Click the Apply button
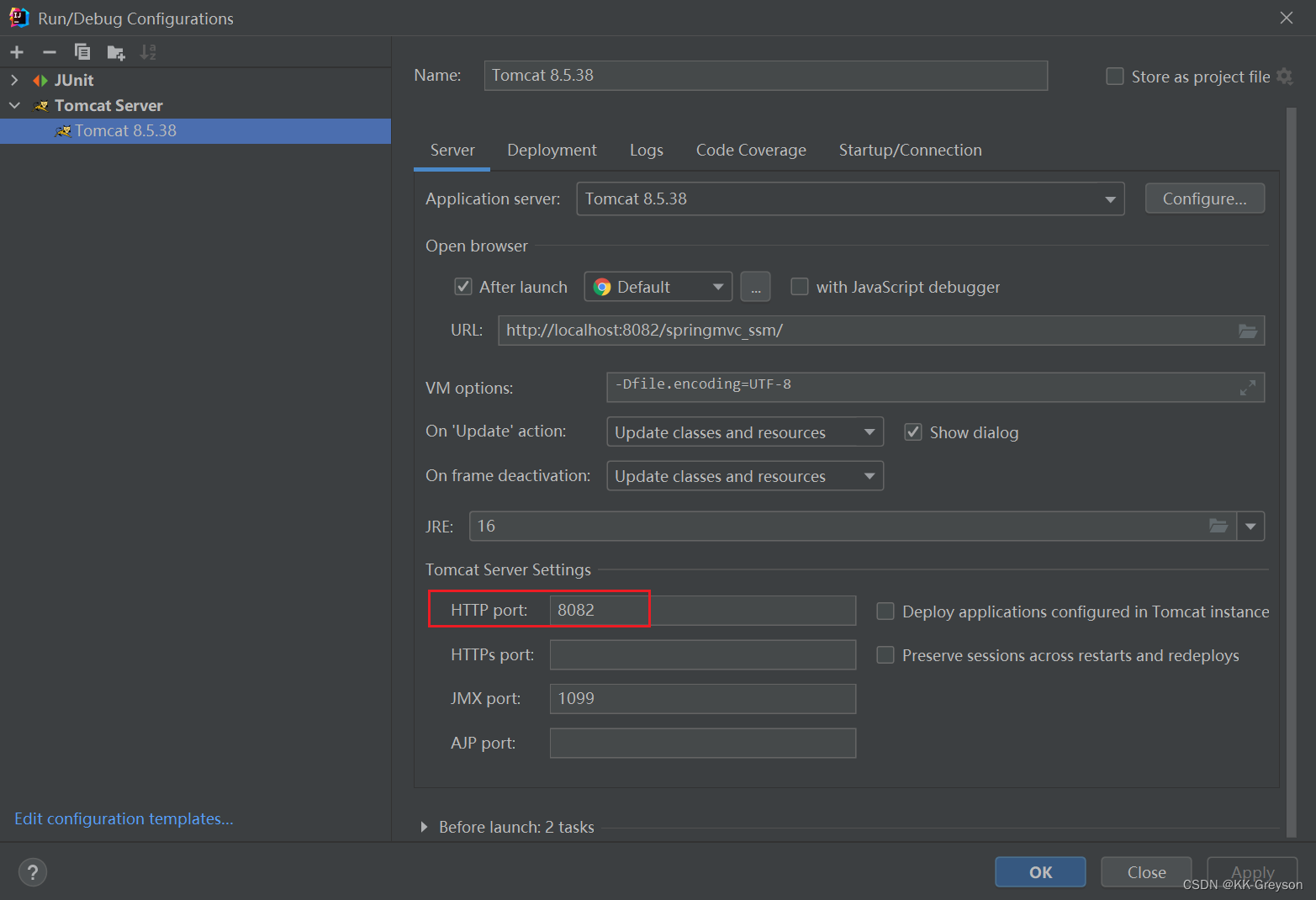 (x=1252, y=872)
